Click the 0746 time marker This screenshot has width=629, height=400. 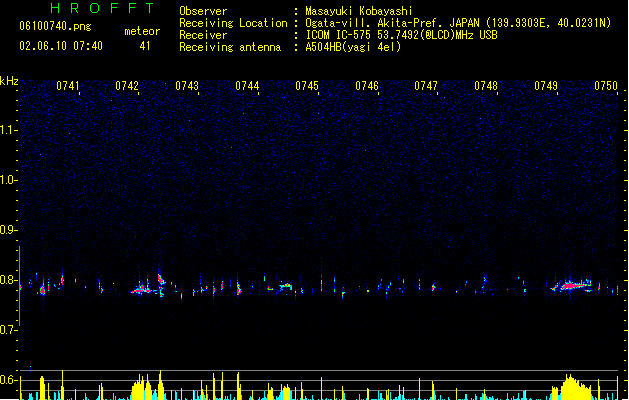(367, 86)
